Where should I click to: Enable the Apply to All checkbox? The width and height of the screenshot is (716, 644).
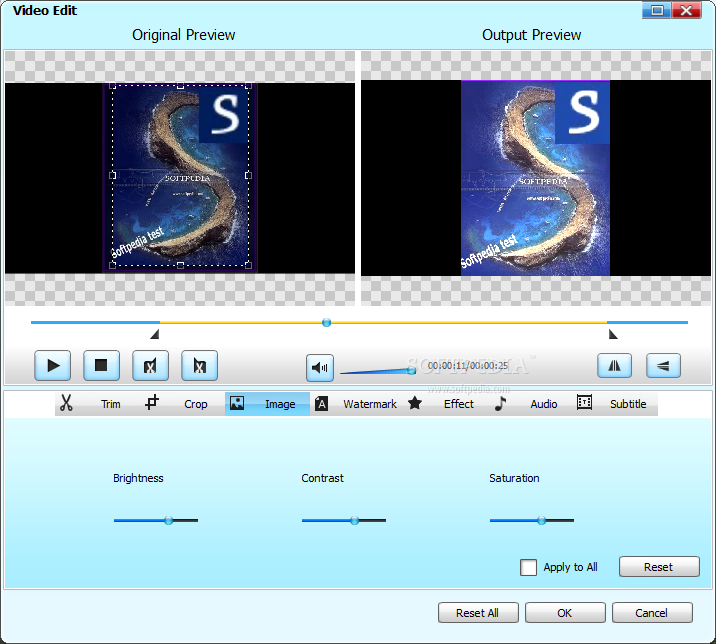click(x=528, y=567)
